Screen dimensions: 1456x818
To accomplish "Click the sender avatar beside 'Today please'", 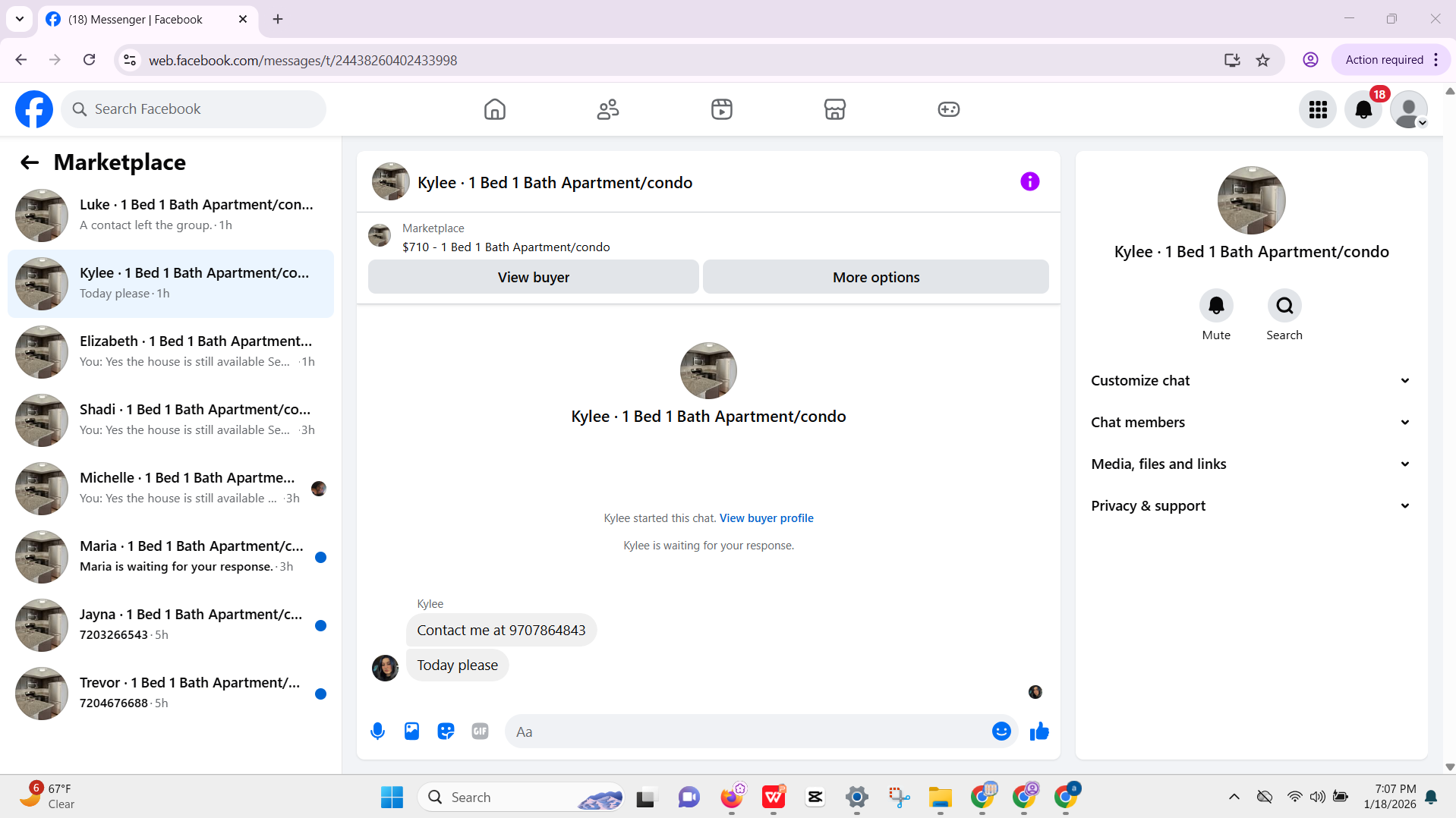I will (x=385, y=669).
